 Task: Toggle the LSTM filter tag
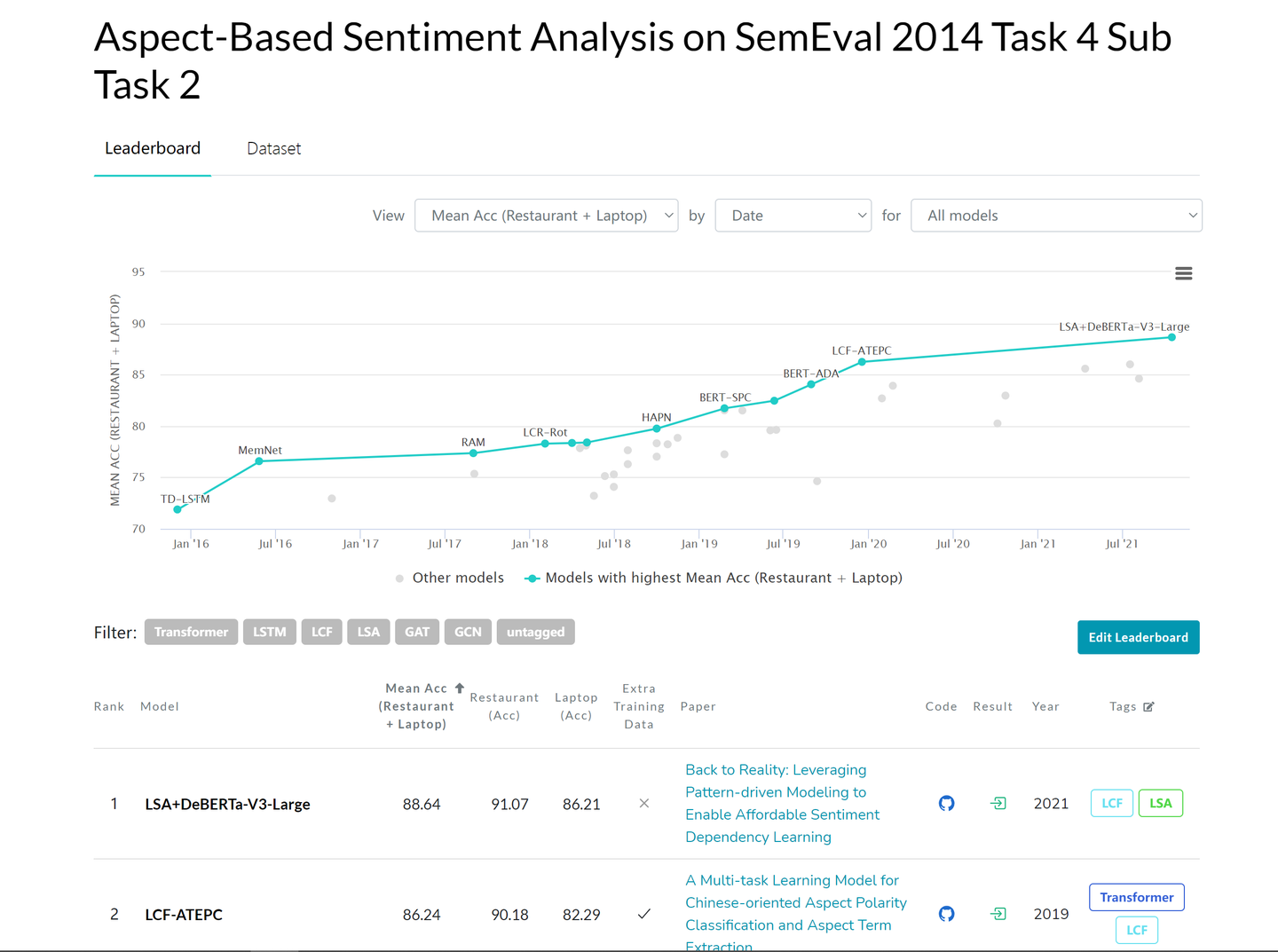(x=269, y=632)
